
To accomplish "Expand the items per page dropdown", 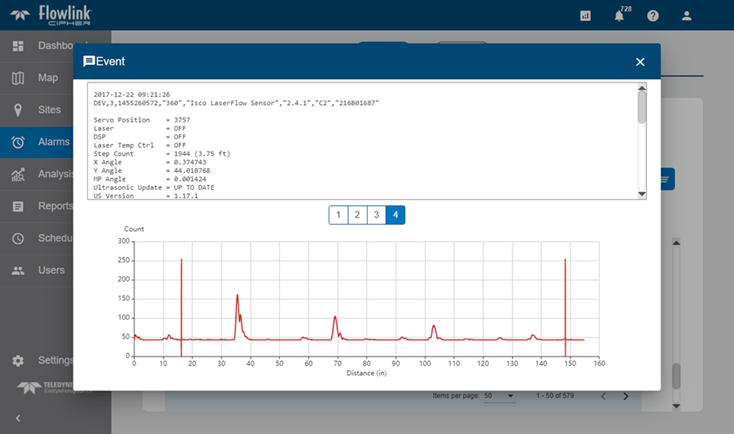I will tap(499, 396).
